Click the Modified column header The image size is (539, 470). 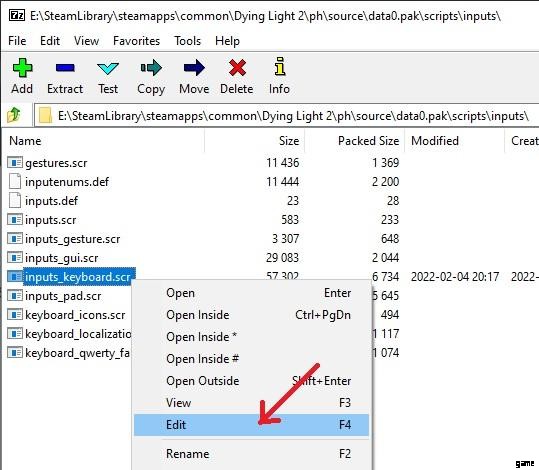454,141
